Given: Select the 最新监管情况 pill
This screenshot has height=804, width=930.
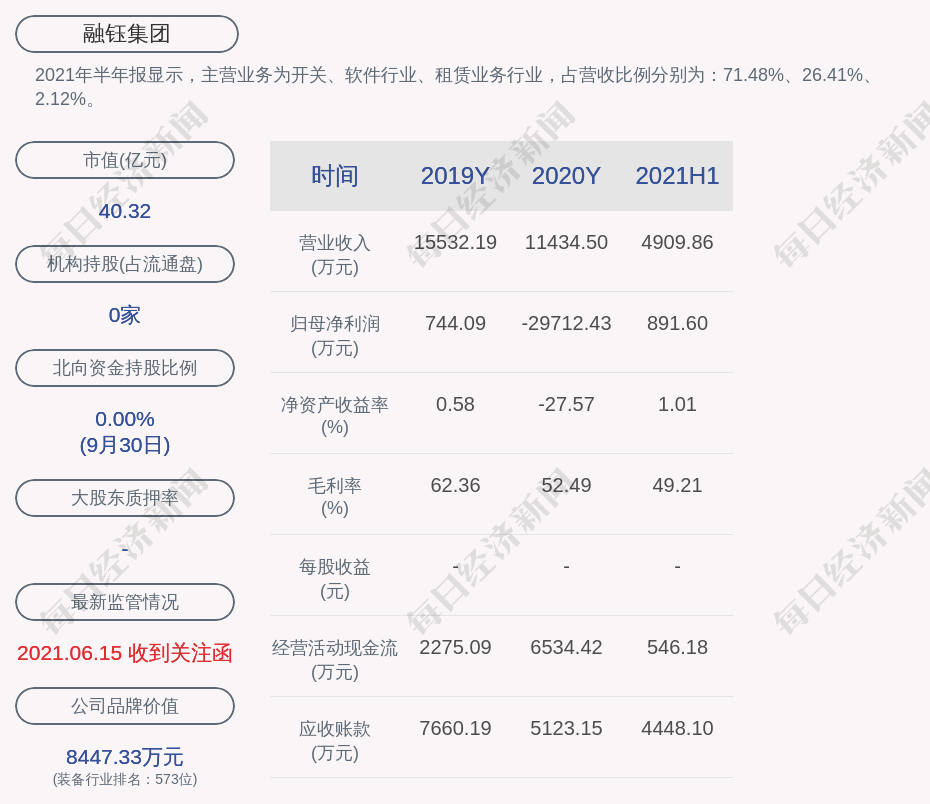Looking at the screenshot, I should click(x=125, y=602).
